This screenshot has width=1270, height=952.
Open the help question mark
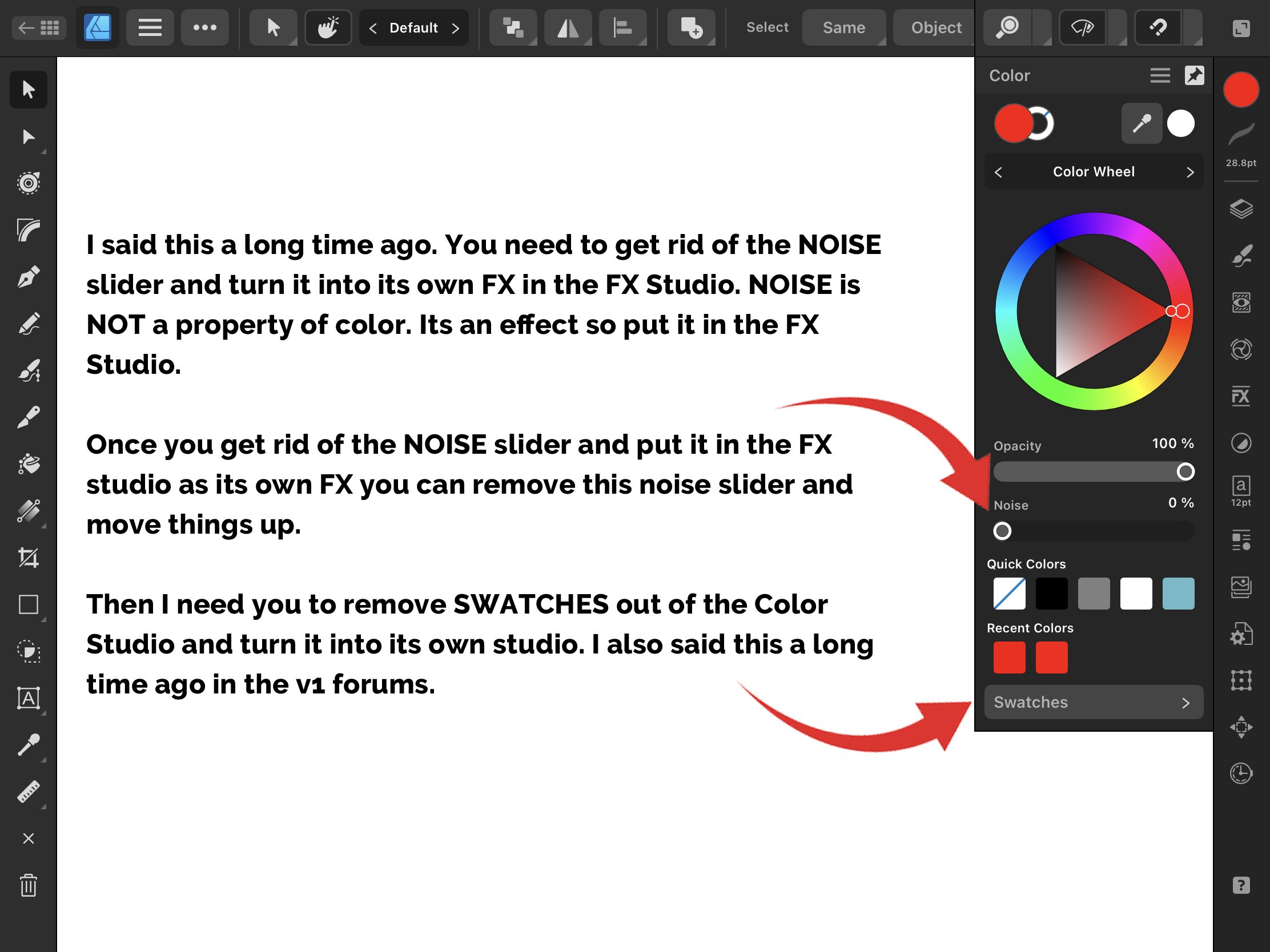1241,885
